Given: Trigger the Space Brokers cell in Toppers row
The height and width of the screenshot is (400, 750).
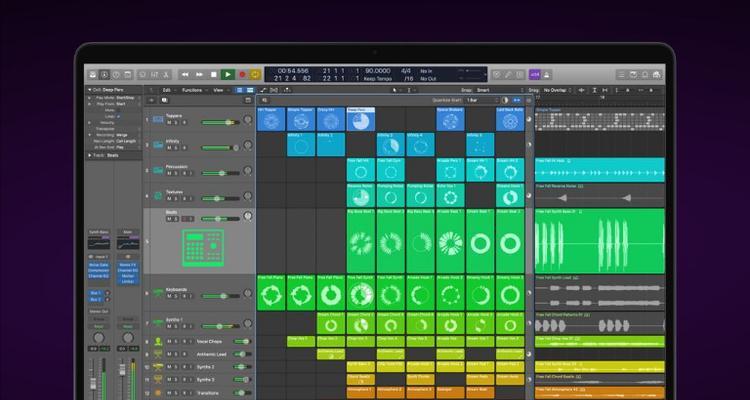Looking at the screenshot, I should 450,119.
